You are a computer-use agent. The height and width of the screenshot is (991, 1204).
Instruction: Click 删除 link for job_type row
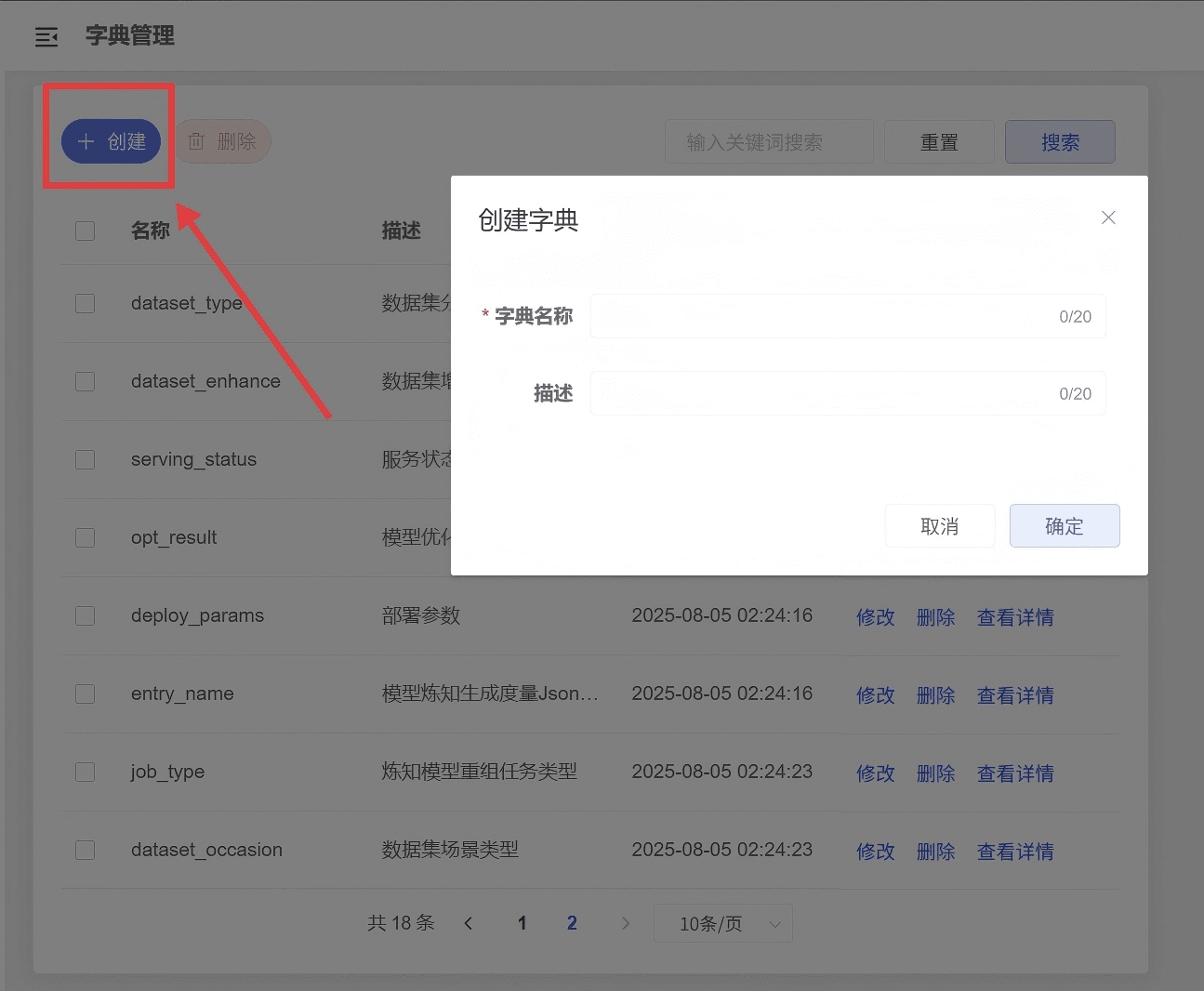pos(935,773)
